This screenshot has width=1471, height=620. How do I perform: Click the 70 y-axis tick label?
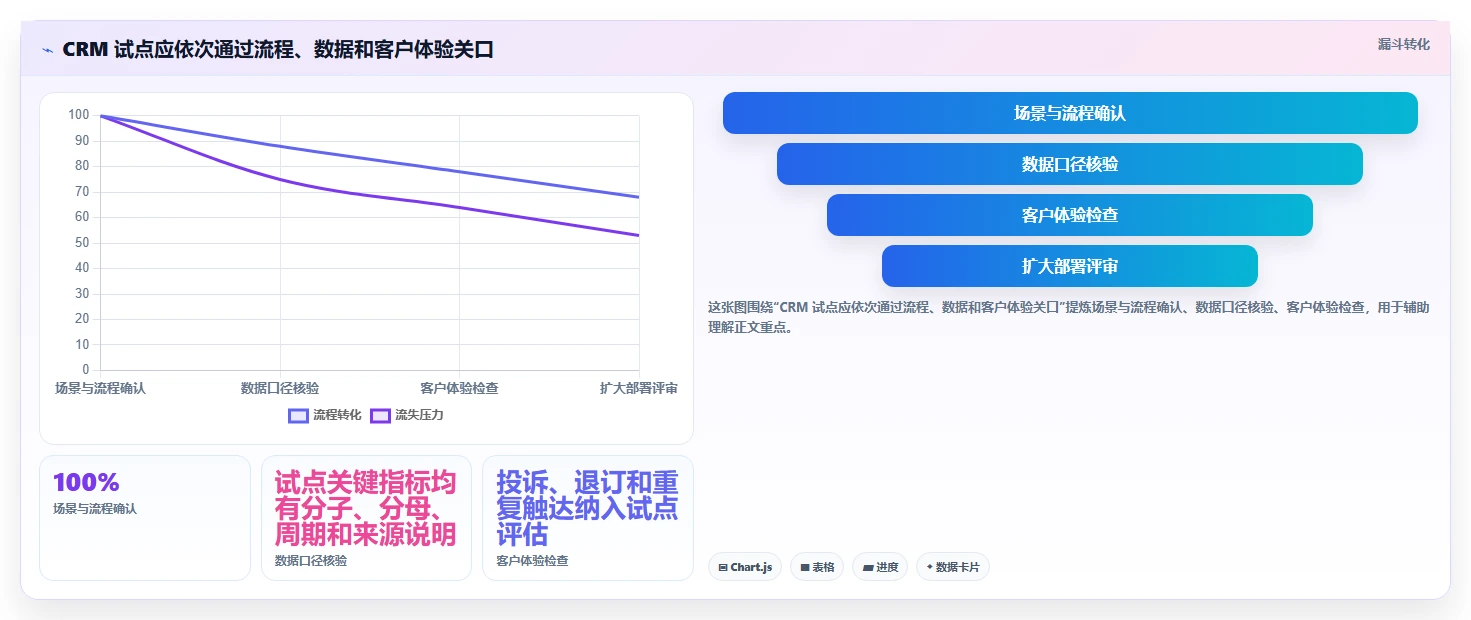pyautogui.click(x=82, y=192)
